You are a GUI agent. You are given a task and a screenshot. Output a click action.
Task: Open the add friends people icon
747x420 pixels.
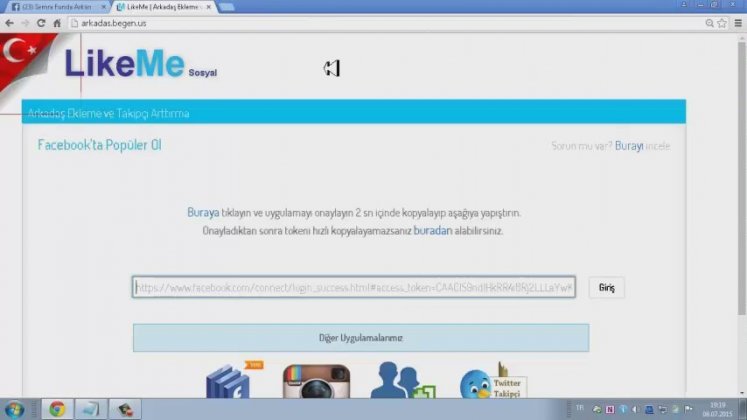coord(403,380)
